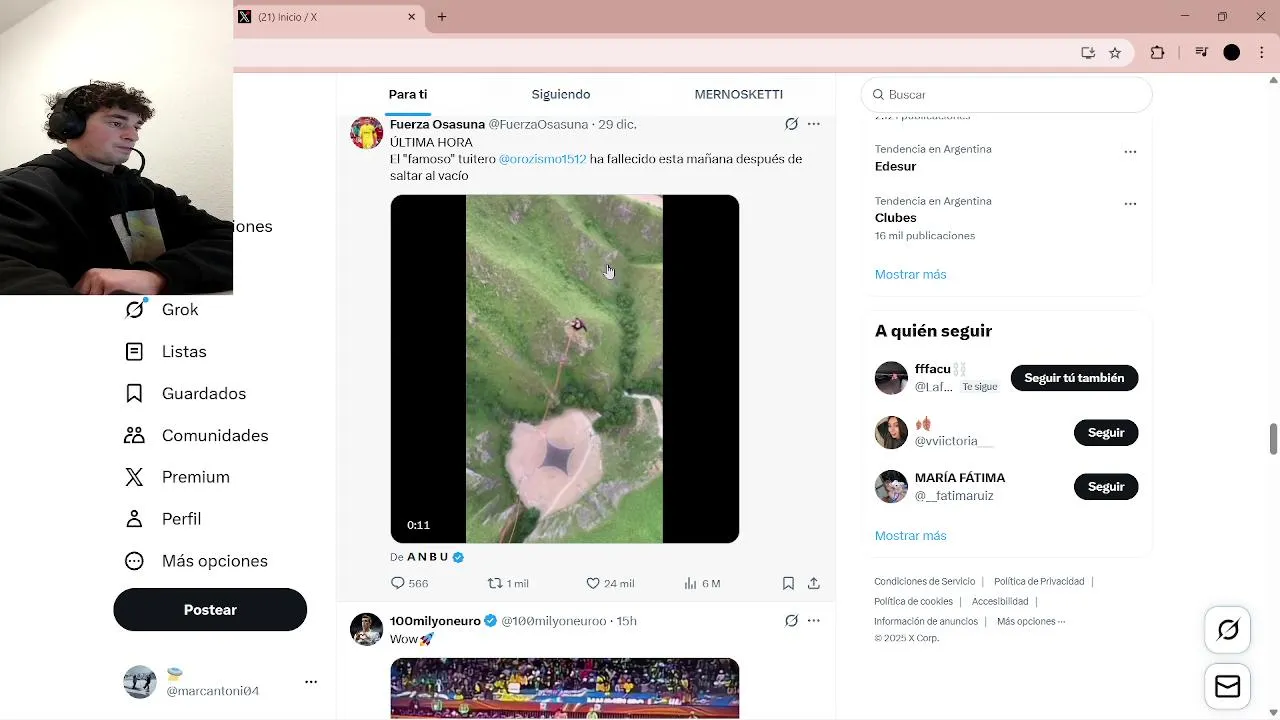
Task: Switch to the Siguiendo tab
Action: [x=561, y=94]
